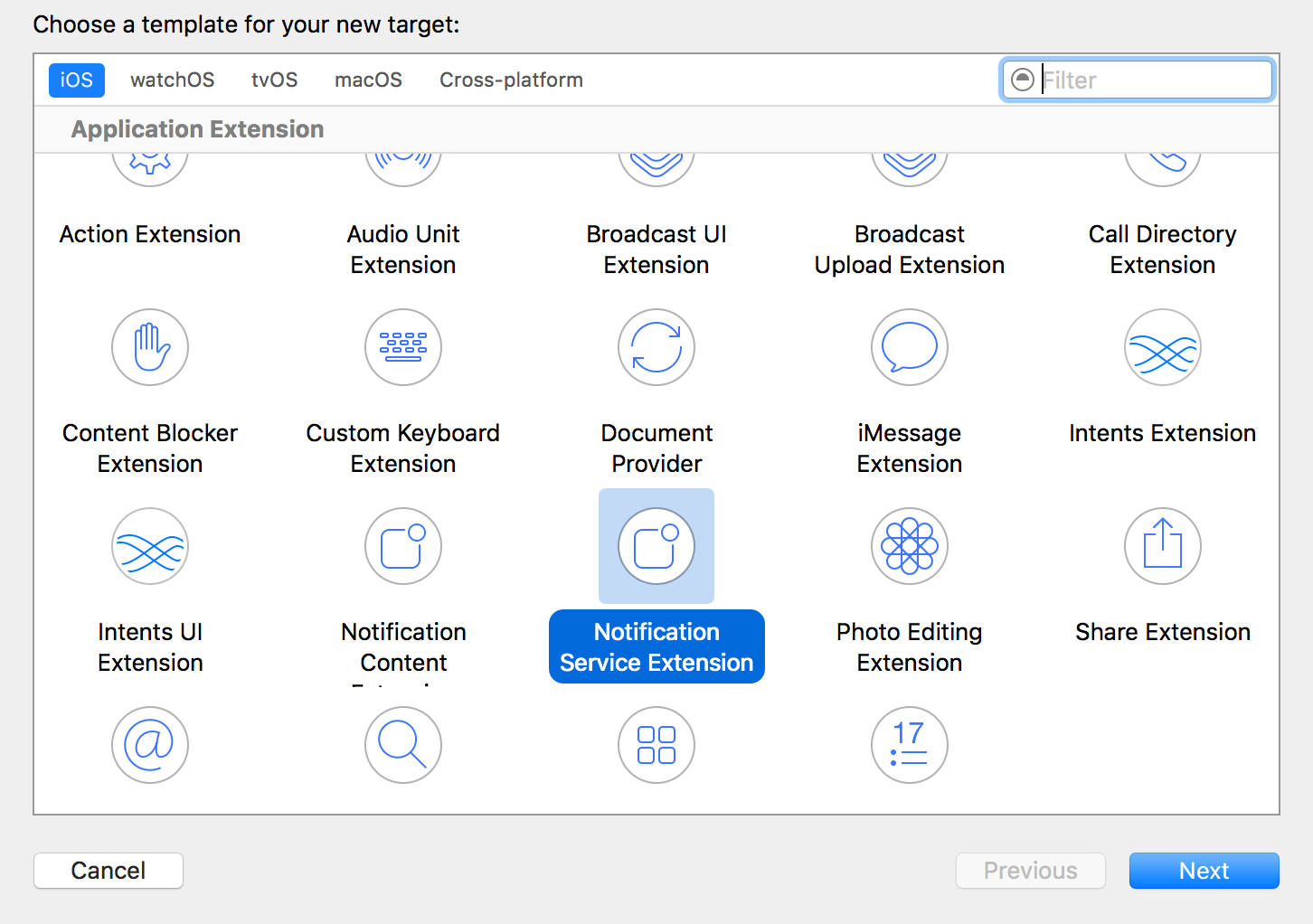Image resolution: width=1313 pixels, height=924 pixels.
Task: Select the magnifying glass extension template icon
Action: [403, 745]
